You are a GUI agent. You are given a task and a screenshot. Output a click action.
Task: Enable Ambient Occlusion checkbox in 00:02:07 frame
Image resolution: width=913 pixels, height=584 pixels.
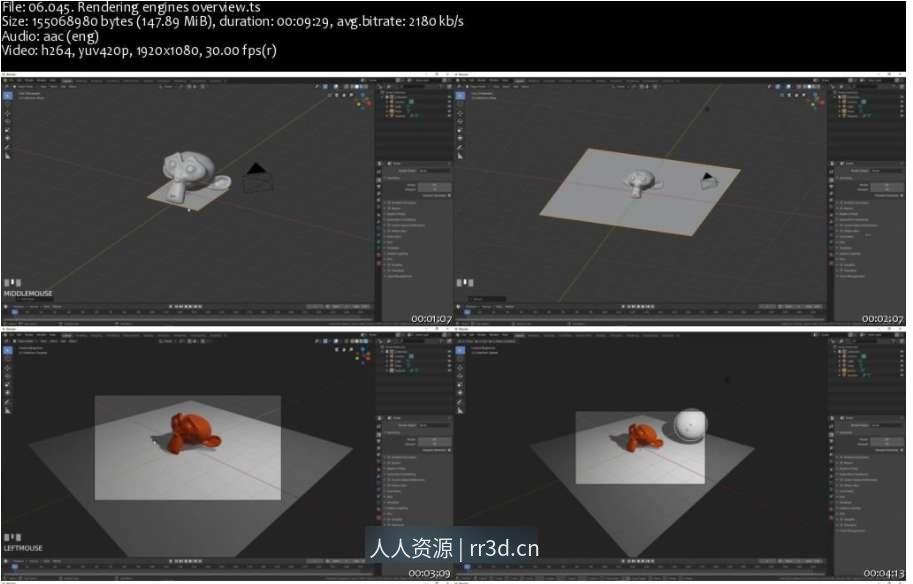pyautogui.click(x=842, y=203)
